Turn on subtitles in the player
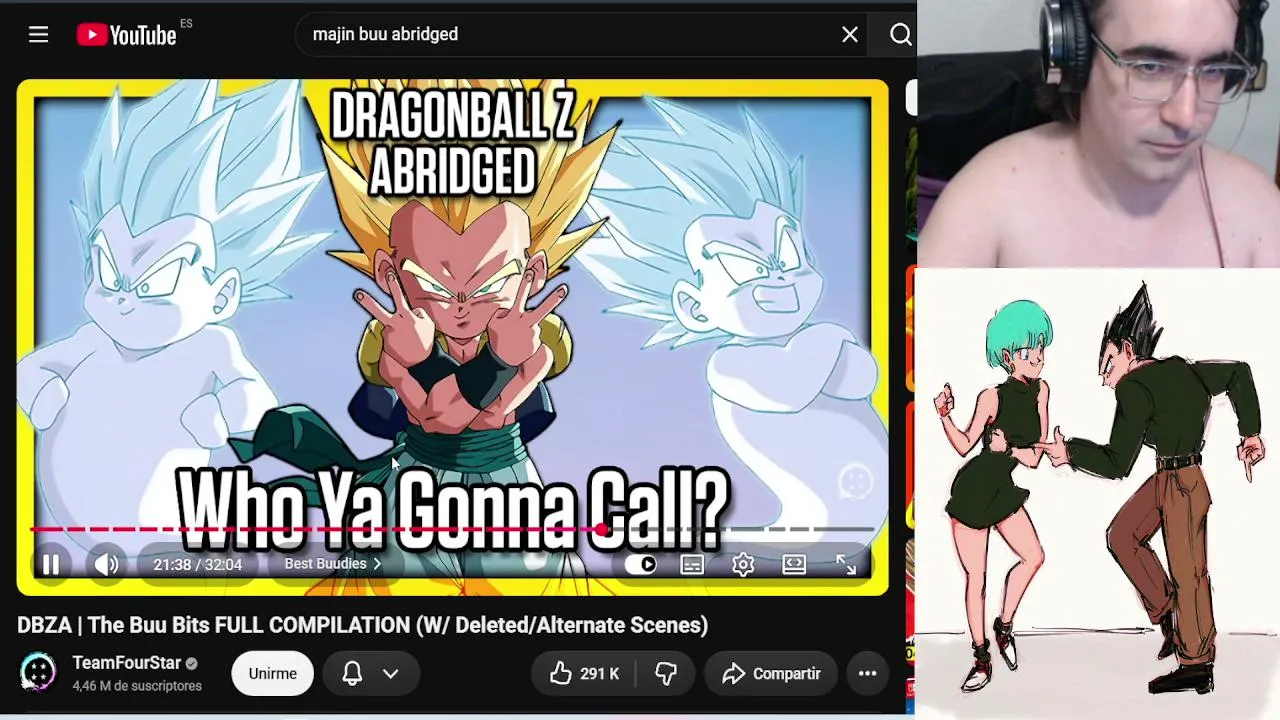 [692, 564]
